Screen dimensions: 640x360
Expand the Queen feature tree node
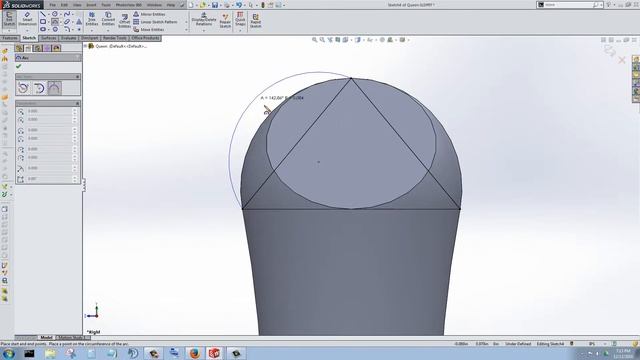[86, 46]
